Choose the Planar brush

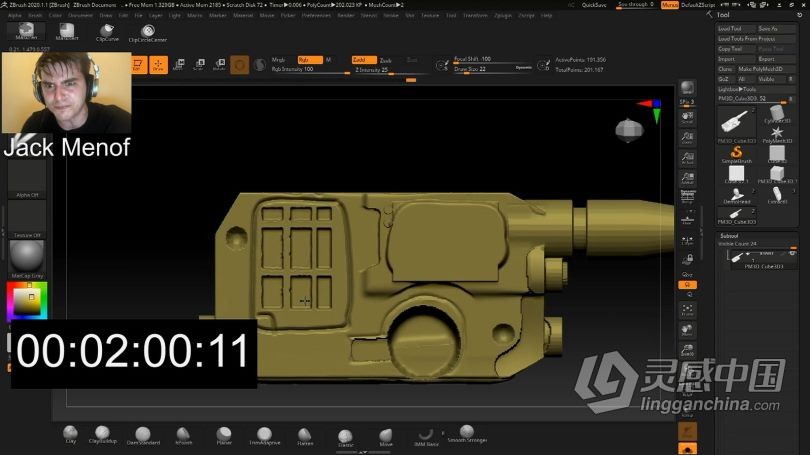pos(224,435)
